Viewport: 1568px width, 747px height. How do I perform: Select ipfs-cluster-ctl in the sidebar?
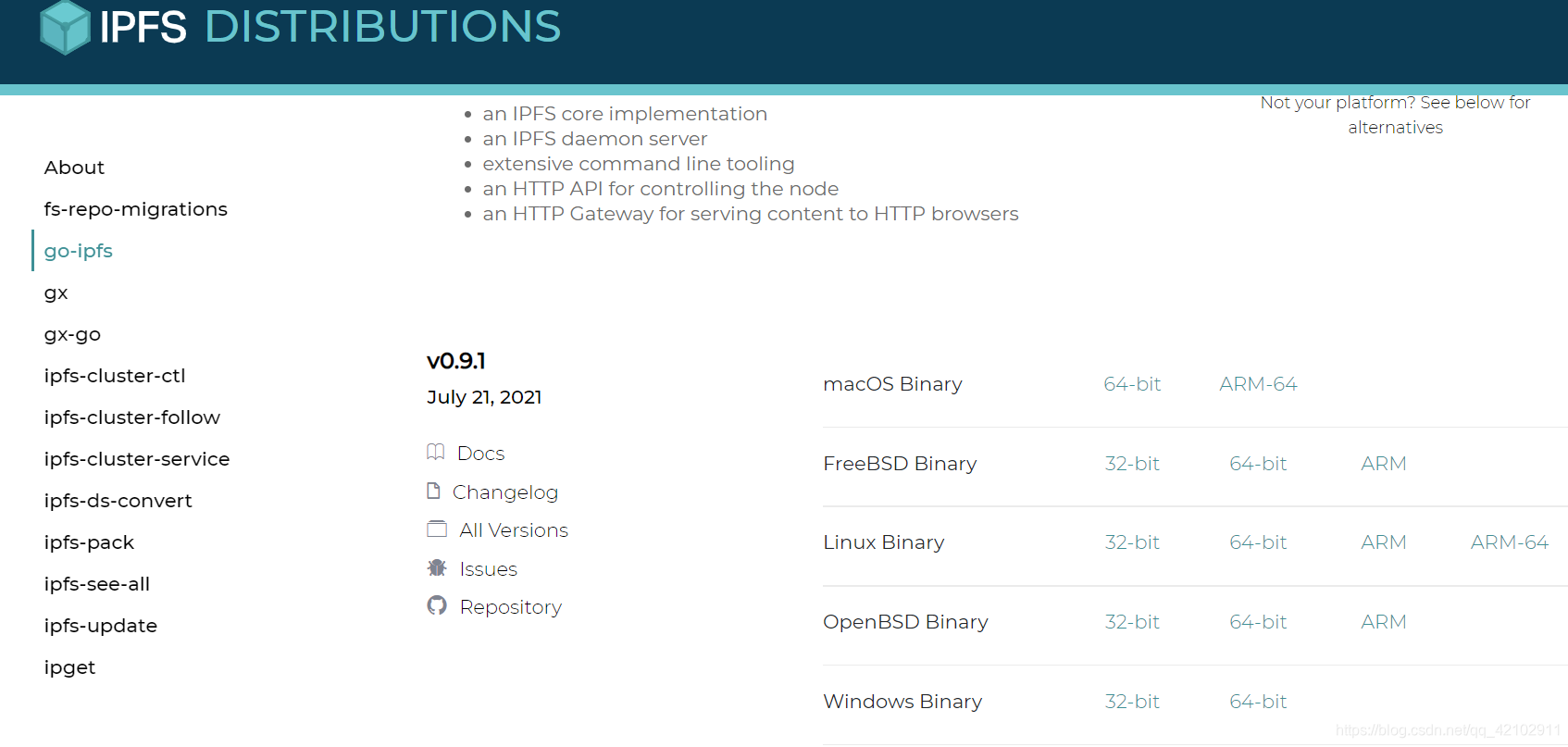coord(115,376)
